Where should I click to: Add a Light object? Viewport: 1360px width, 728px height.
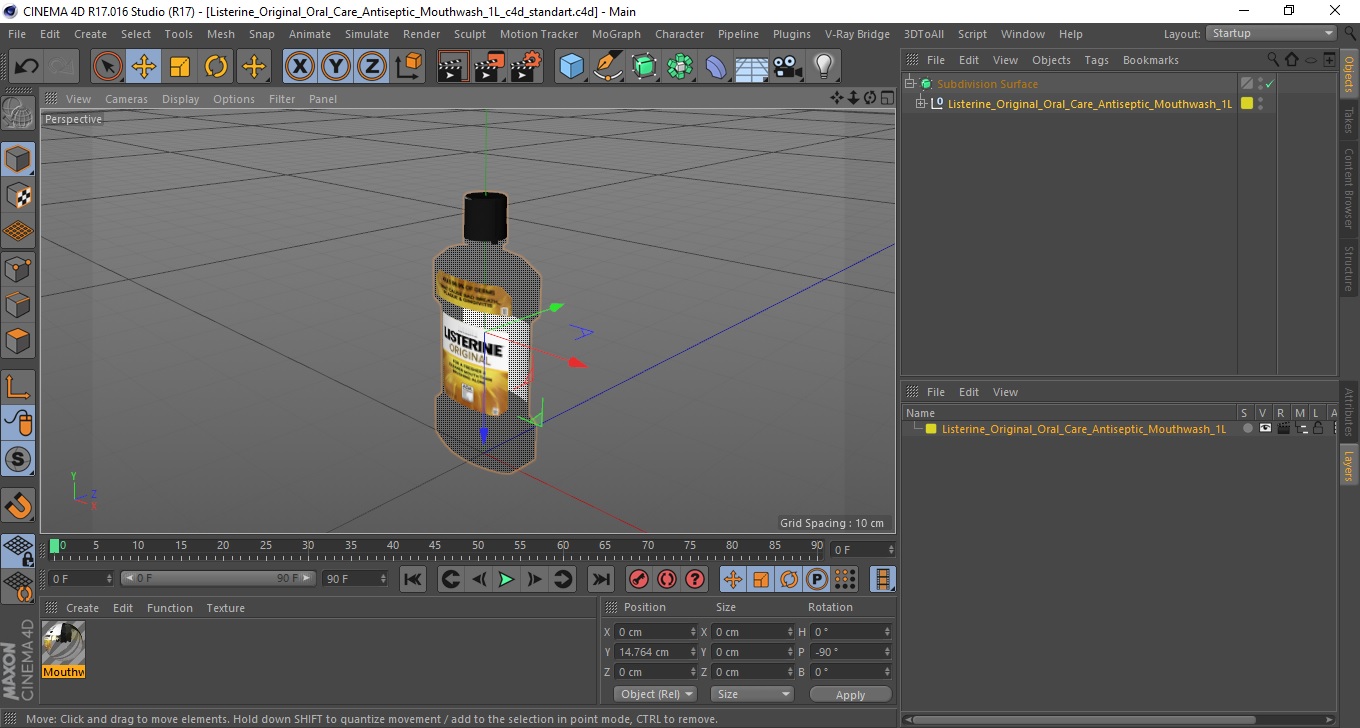[823, 67]
